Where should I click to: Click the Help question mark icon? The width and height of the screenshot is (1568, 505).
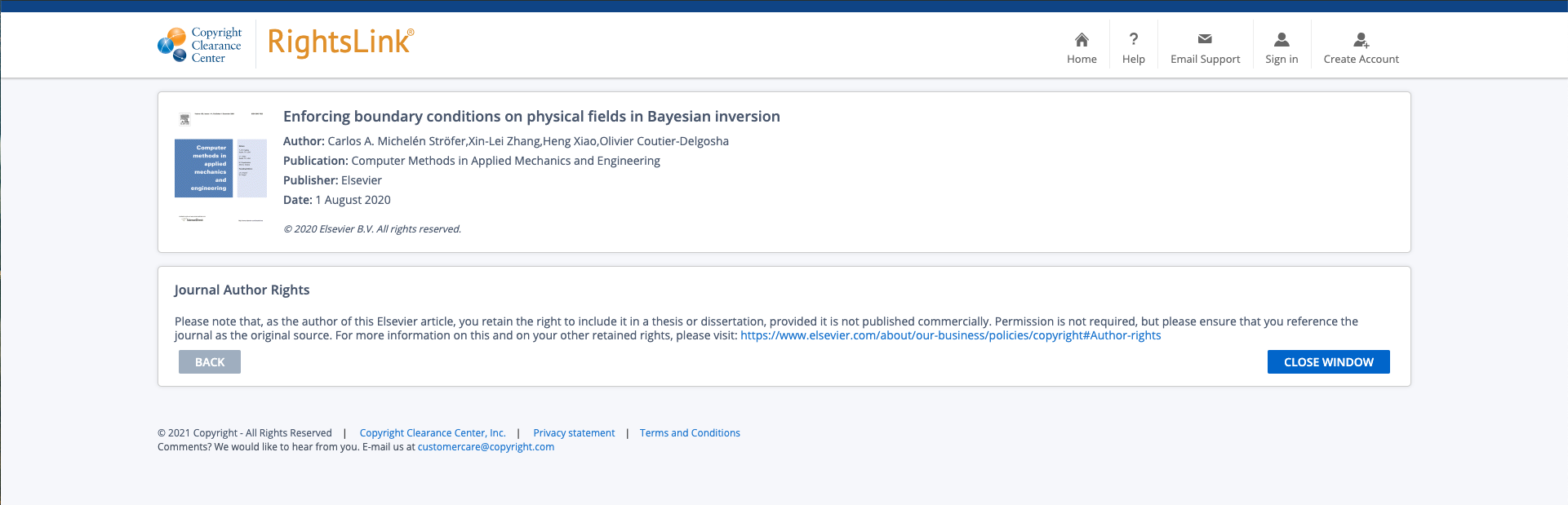(x=1133, y=39)
